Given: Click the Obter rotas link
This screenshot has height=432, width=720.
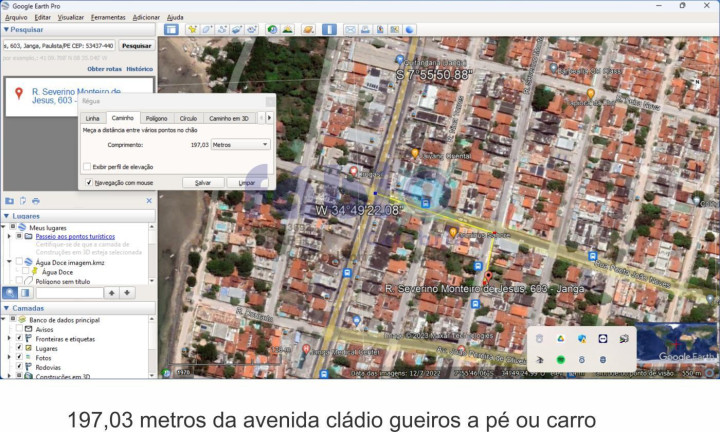Looking at the screenshot, I should point(104,69).
